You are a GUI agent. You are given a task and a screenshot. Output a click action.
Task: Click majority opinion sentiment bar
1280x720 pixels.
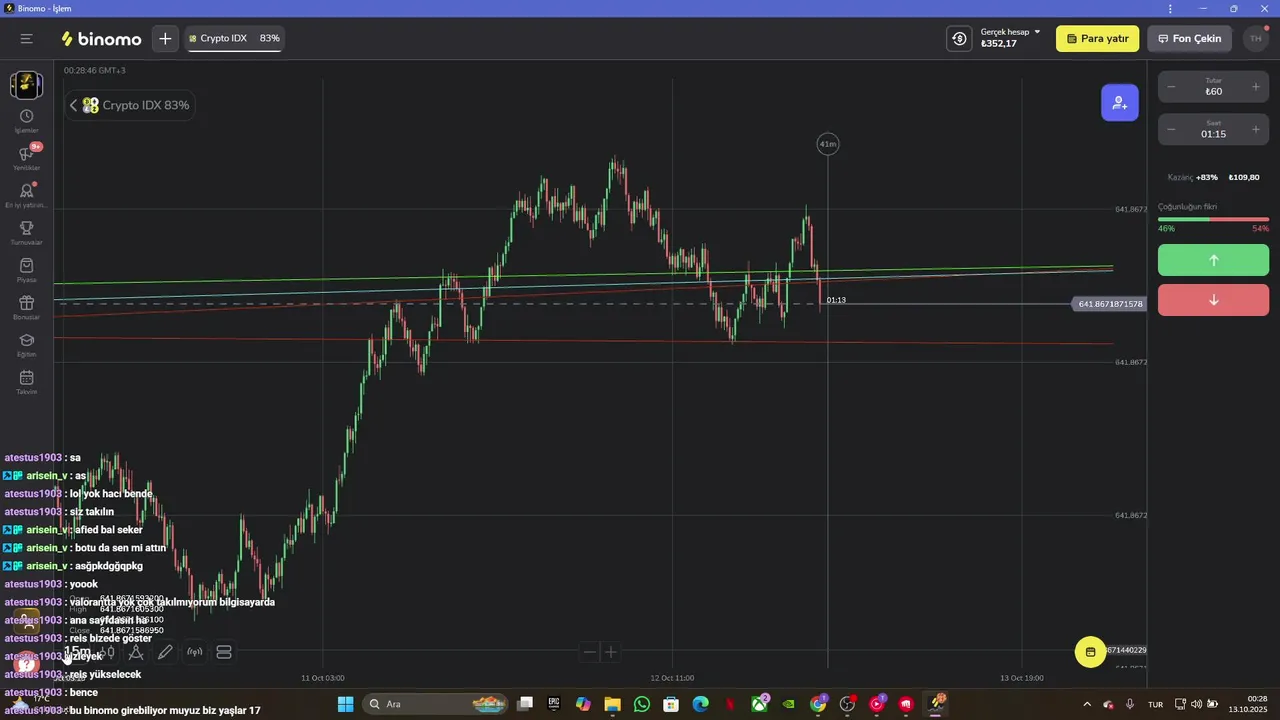[x=1213, y=219]
